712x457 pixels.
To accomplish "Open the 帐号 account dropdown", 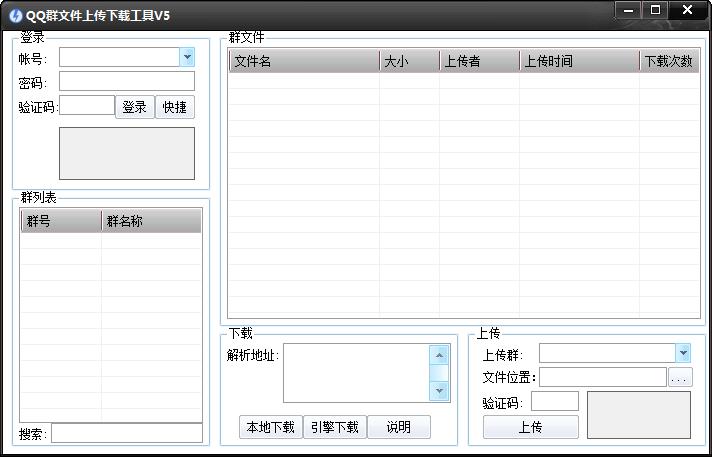I will coord(187,58).
